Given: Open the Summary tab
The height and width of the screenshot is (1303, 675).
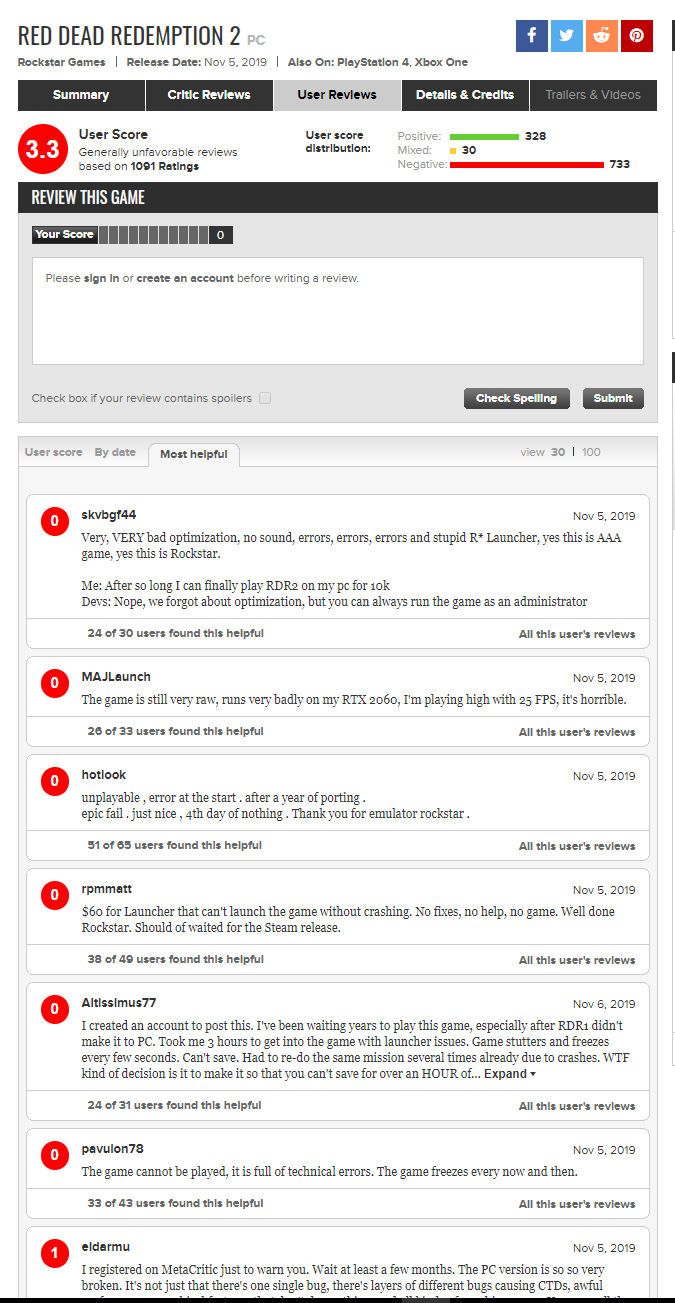Looking at the screenshot, I should pyautogui.click(x=81, y=95).
